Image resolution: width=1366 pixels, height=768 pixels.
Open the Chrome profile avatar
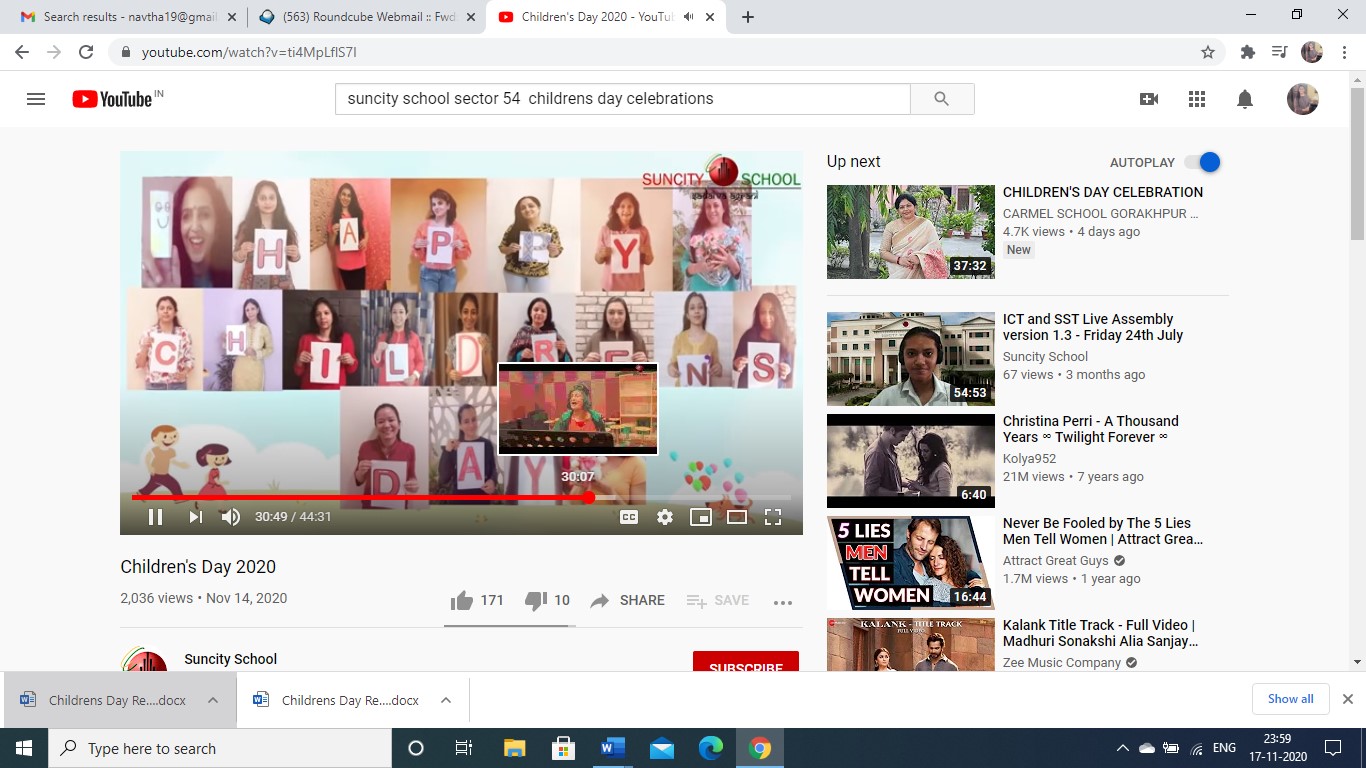pos(1312,52)
